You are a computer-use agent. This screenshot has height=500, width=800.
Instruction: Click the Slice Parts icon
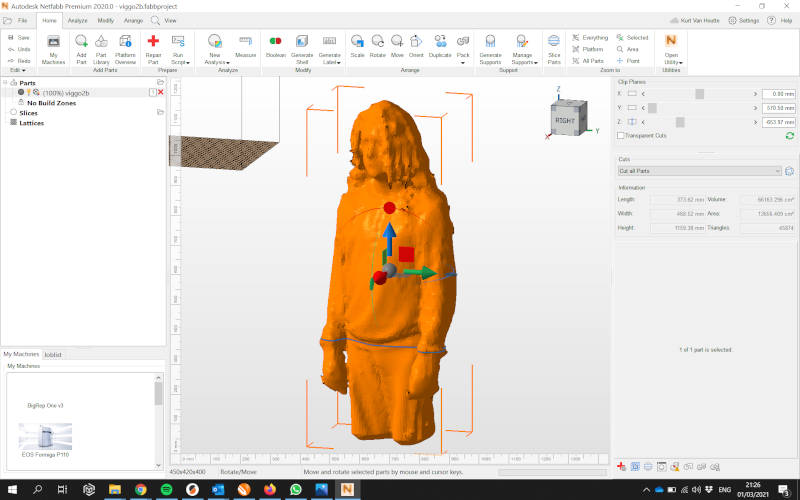coord(554,41)
